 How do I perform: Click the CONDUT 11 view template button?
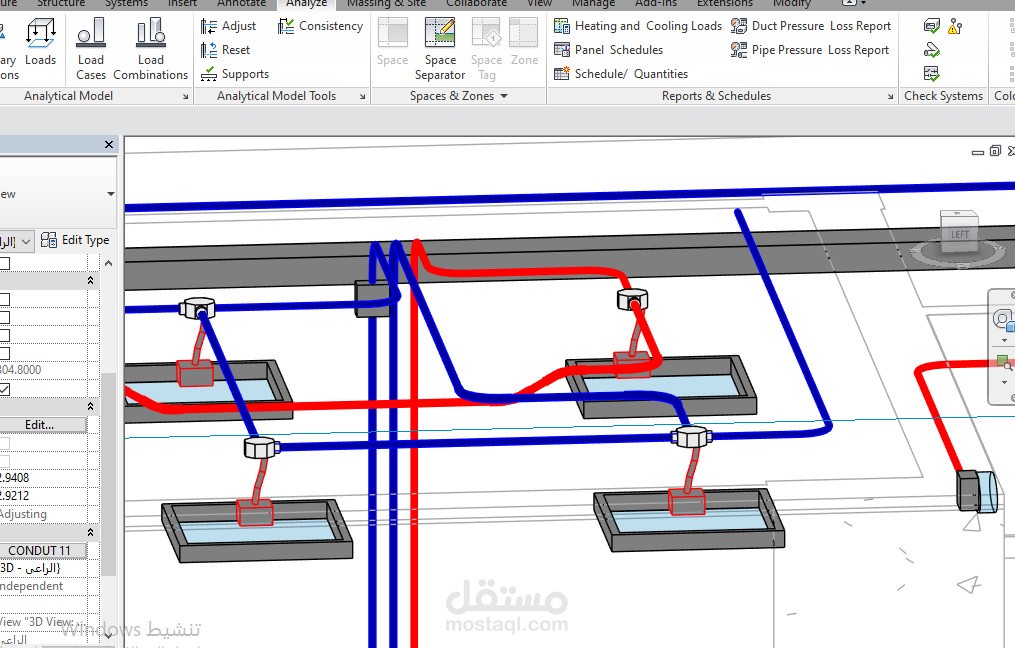43,550
